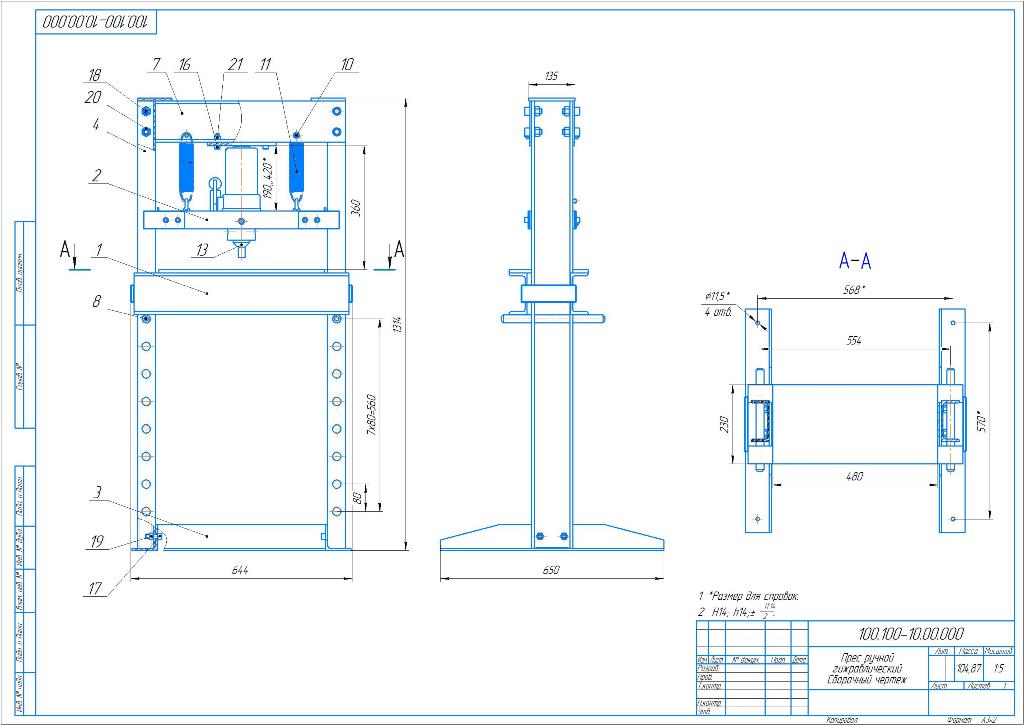Click part callout number 19
The width and height of the screenshot is (1024, 725).
pos(97,541)
